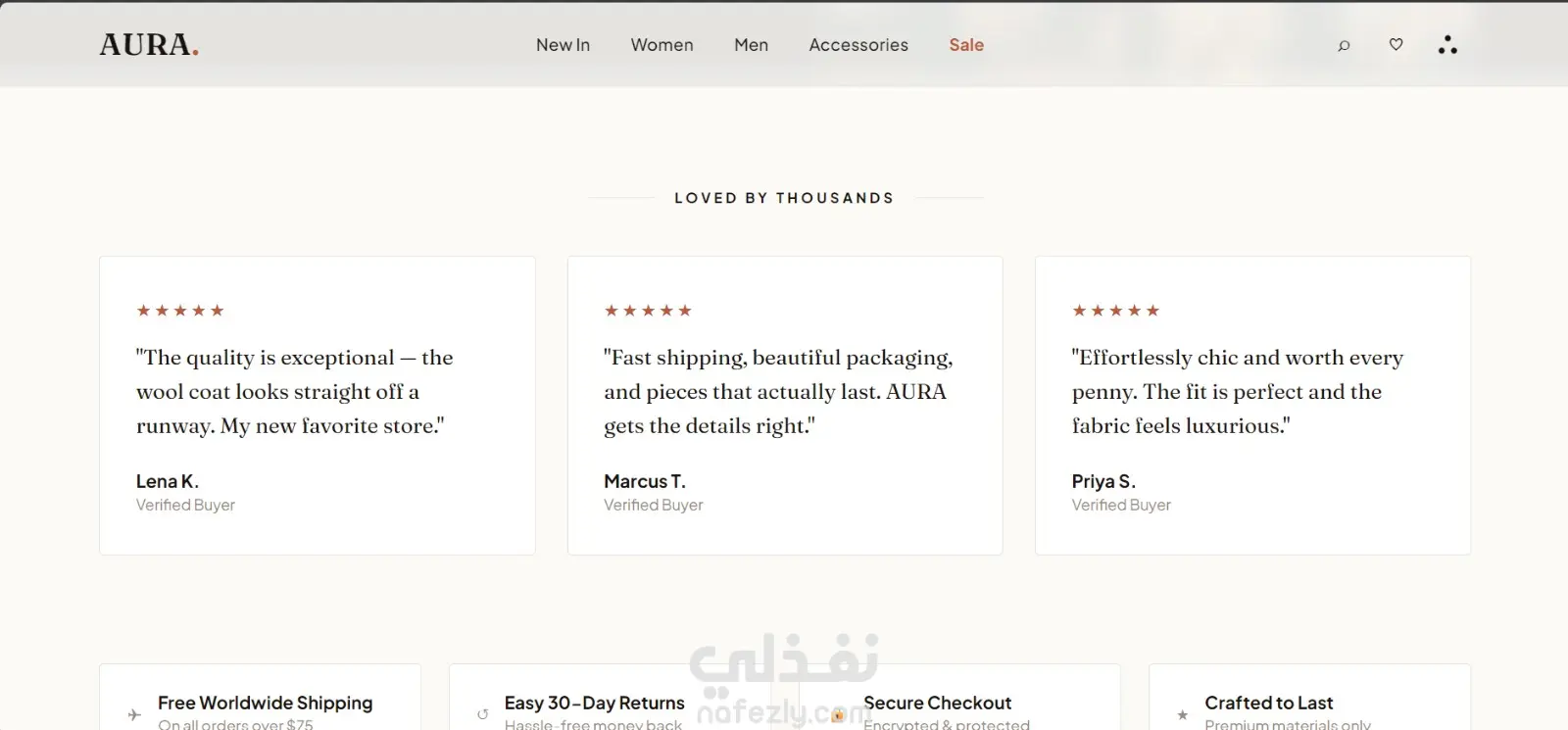The width and height of the screenshot is (1568, 730).
Task: Click the star rating on Lena K. review
Action: tap(180, 311)
